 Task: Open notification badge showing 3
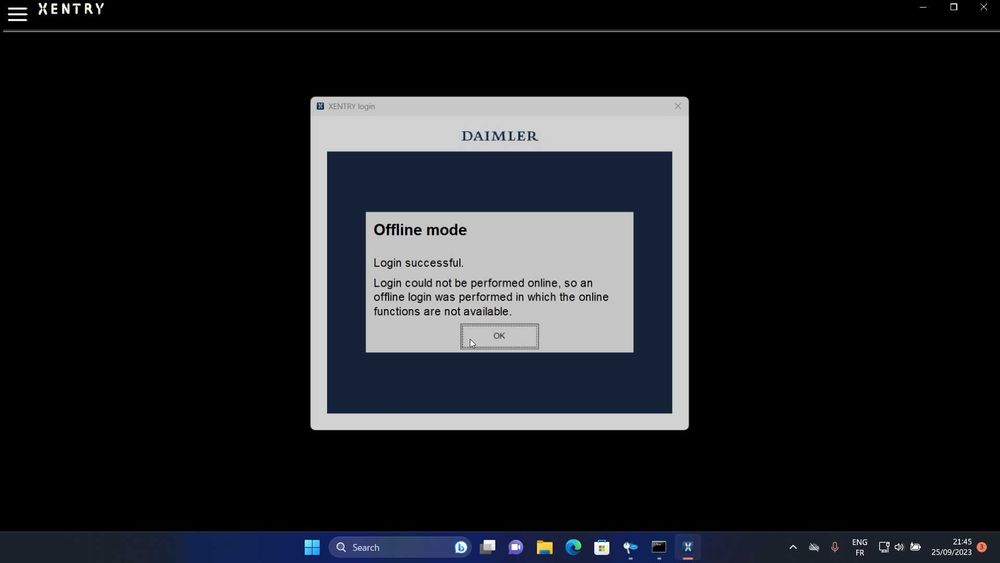coord(982,547)
